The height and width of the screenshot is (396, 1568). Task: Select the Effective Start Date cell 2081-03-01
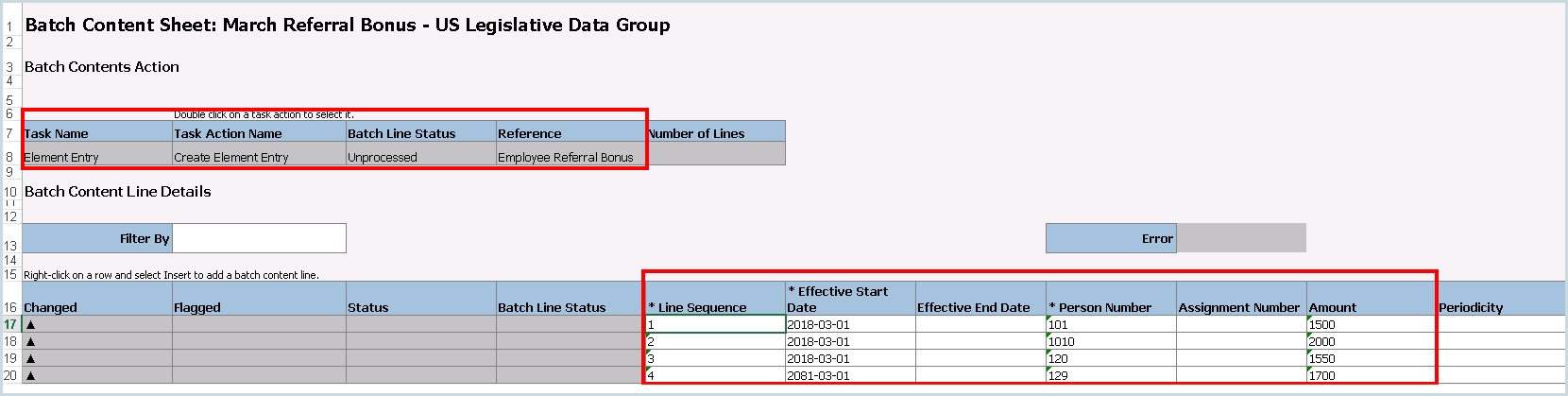click(x=849, y=375)
